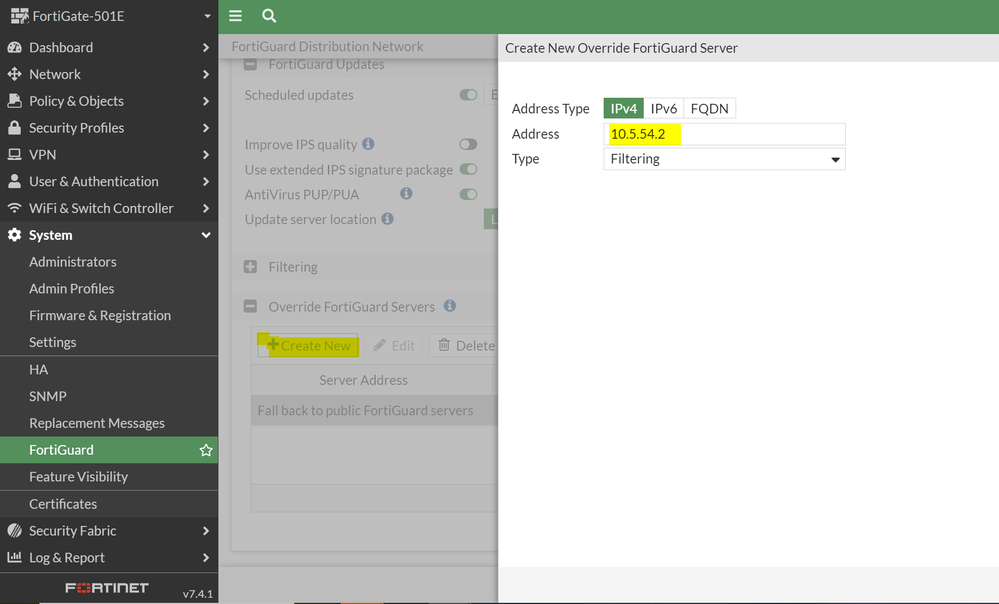The image size is (999, 604).
Task: Open the Security Profiles menu
Action: (77, 128)
